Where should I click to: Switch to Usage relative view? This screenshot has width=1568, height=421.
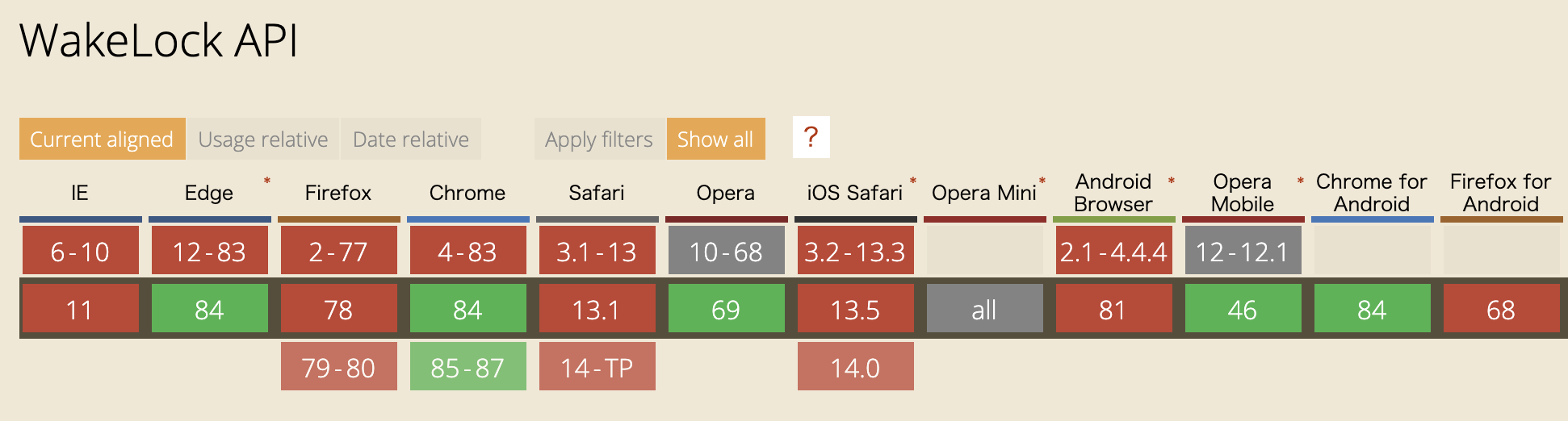[262, 140]
